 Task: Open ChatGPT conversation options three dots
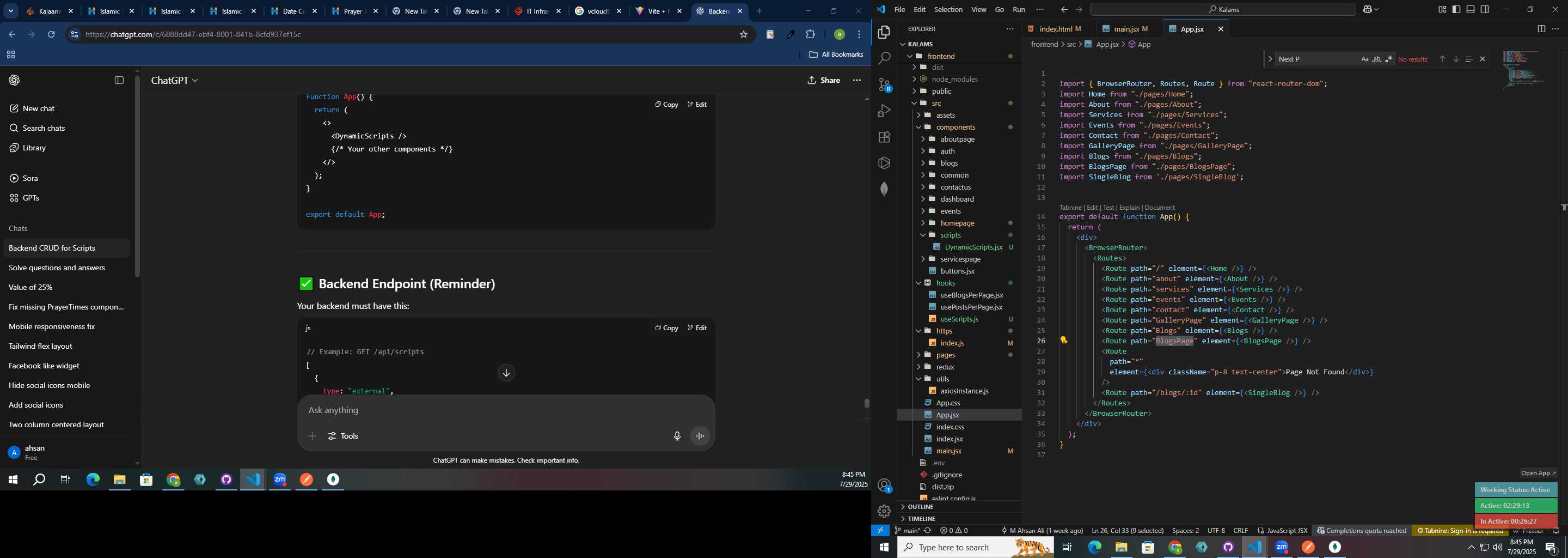(856, 81)
